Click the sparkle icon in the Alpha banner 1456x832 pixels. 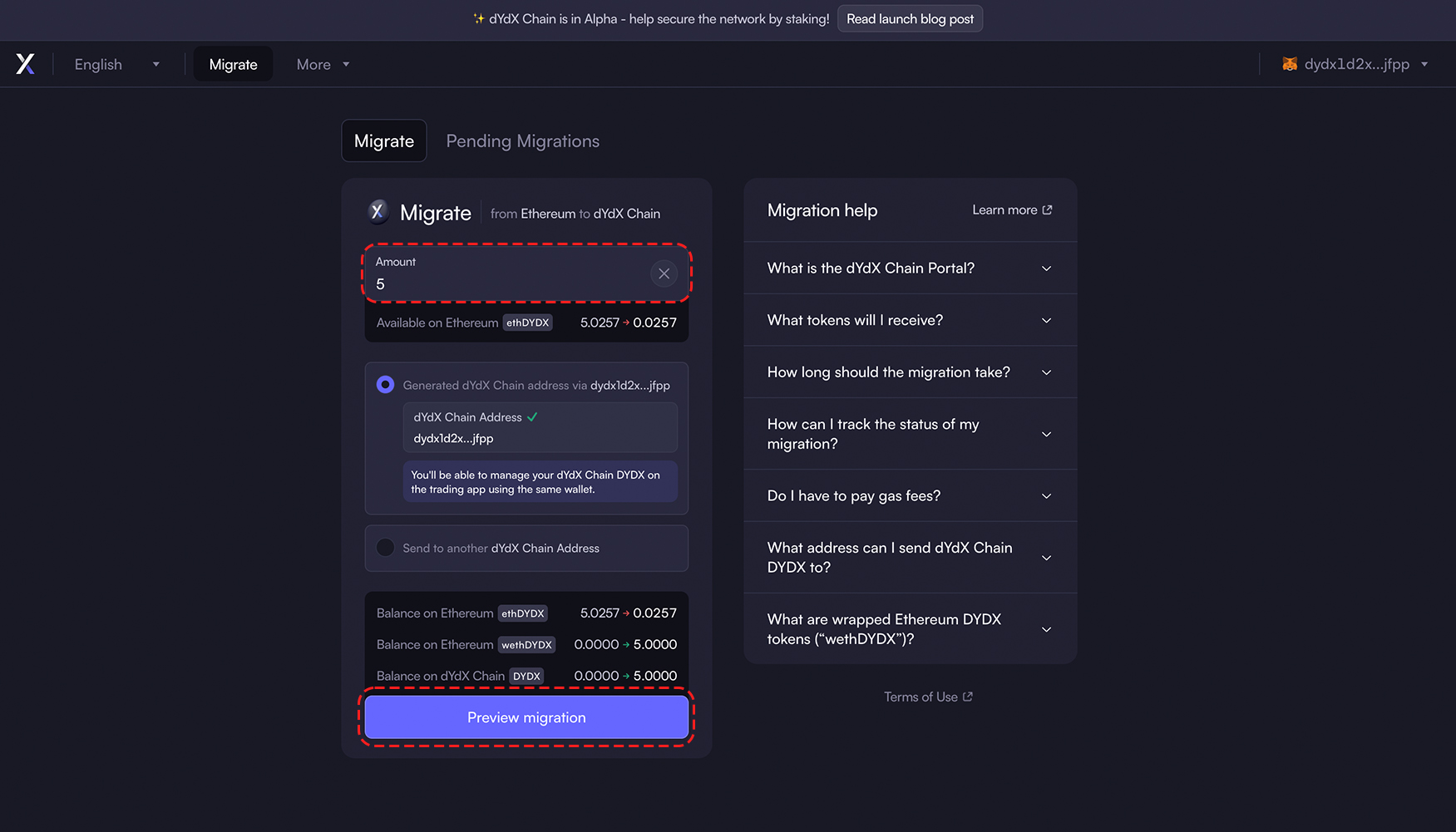click(478, 18)
